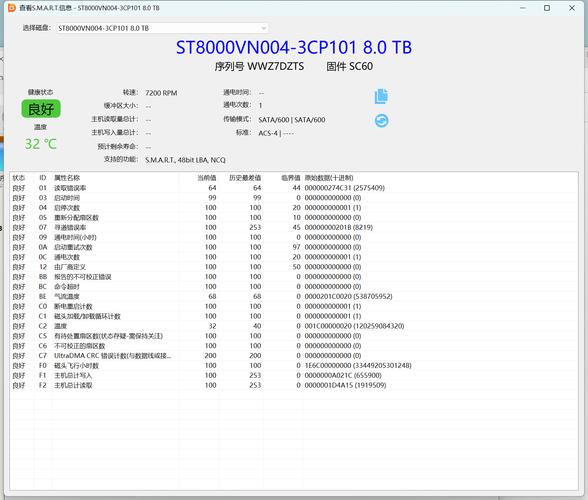Click the app icon in the title bar
This screenshot has width=588, height=500.
[12, 8]
